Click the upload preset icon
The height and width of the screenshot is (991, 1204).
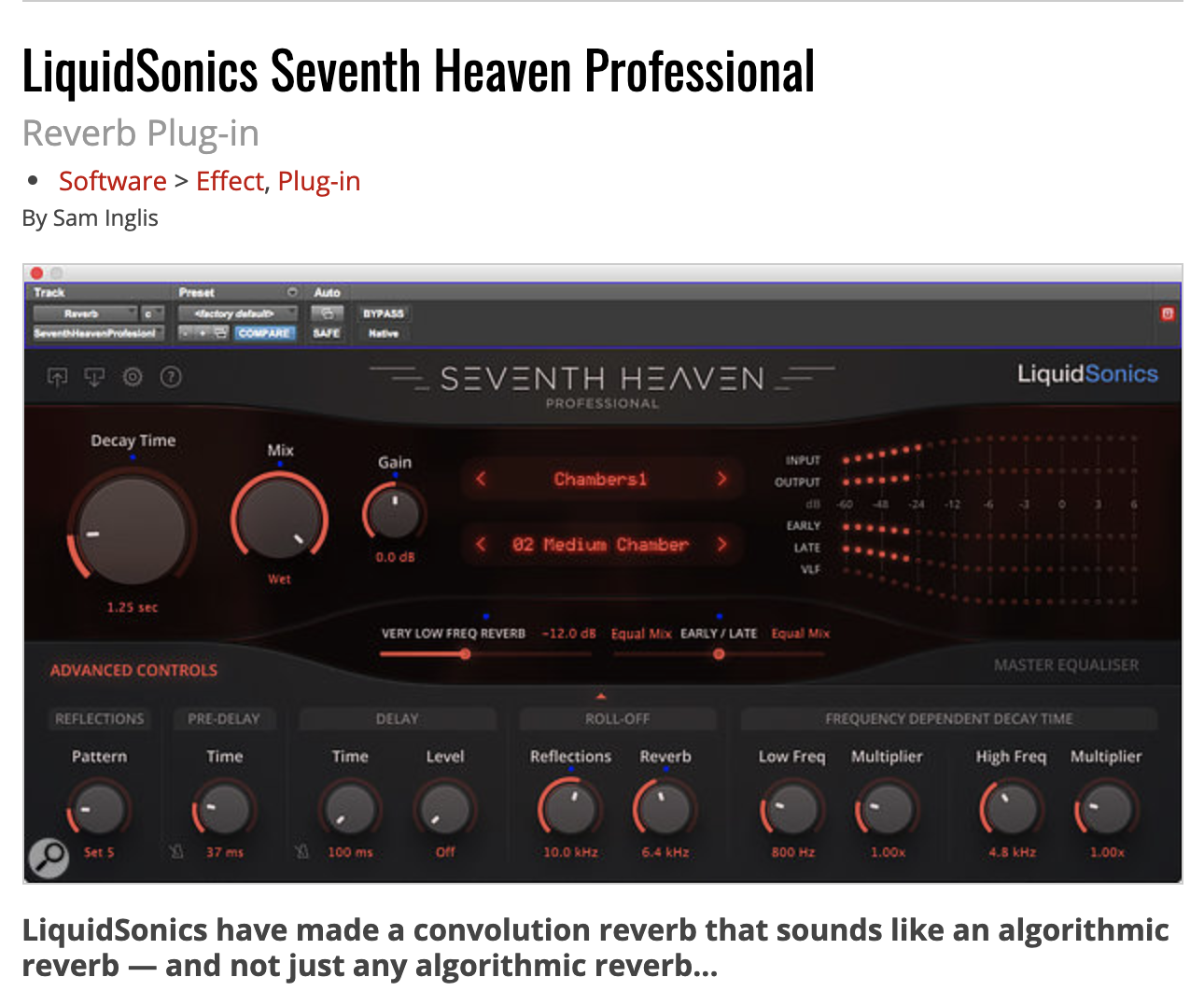[58, 377]
